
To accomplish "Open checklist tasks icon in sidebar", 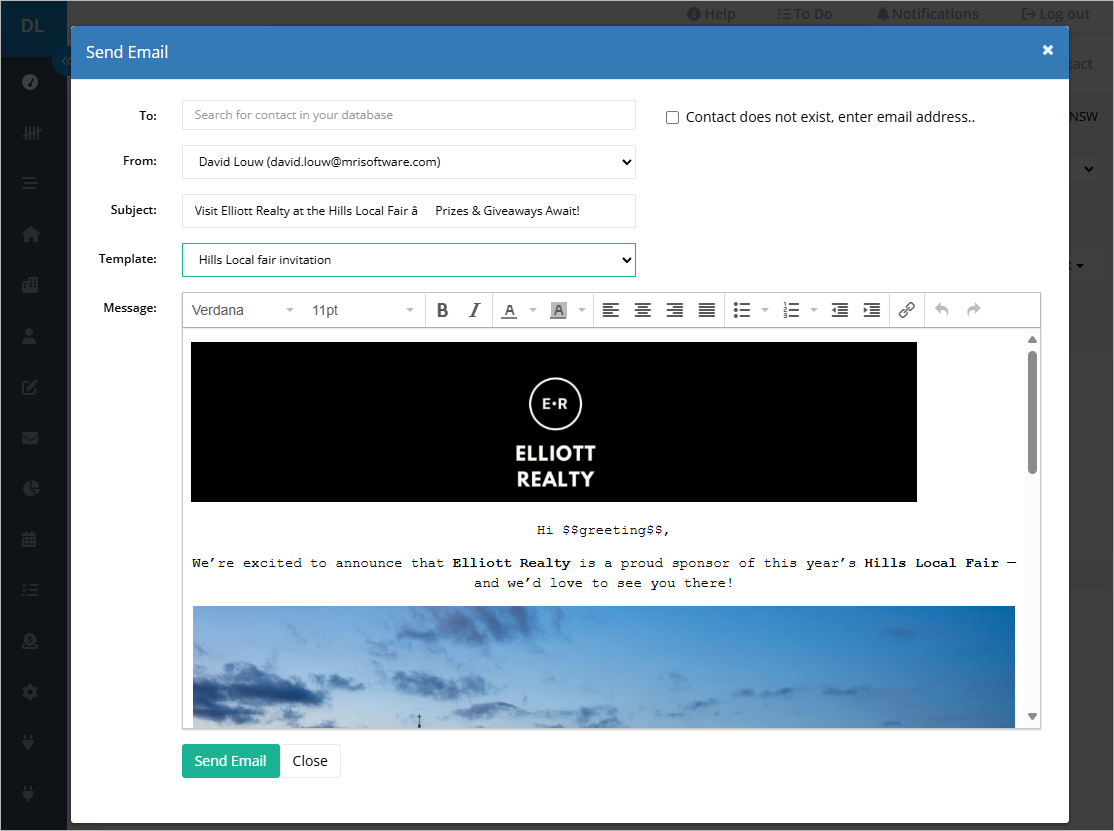I will click(30, 590).
